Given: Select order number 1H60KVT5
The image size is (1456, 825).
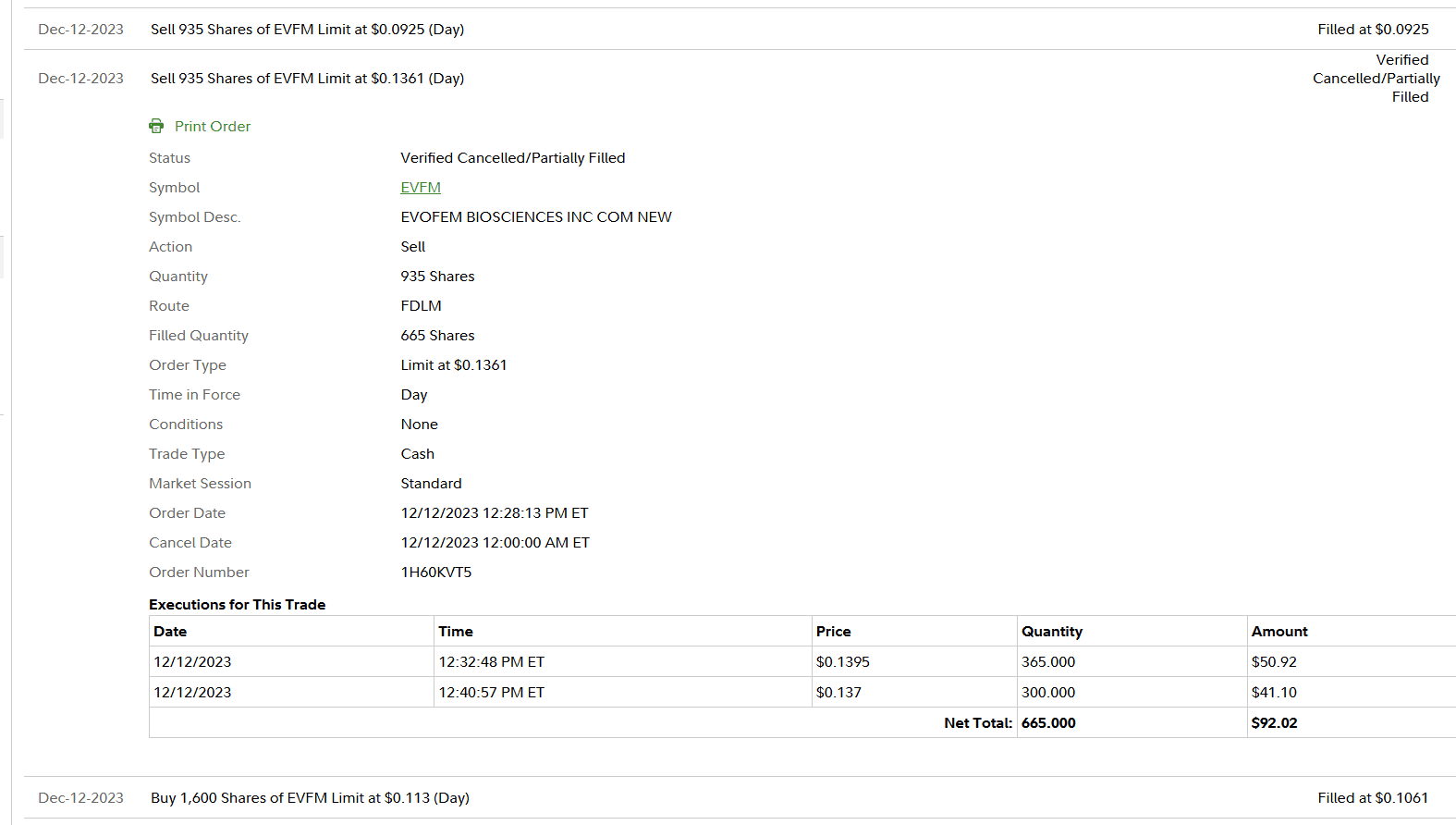Looking at the screenshot, I should [x=436, y=572].
